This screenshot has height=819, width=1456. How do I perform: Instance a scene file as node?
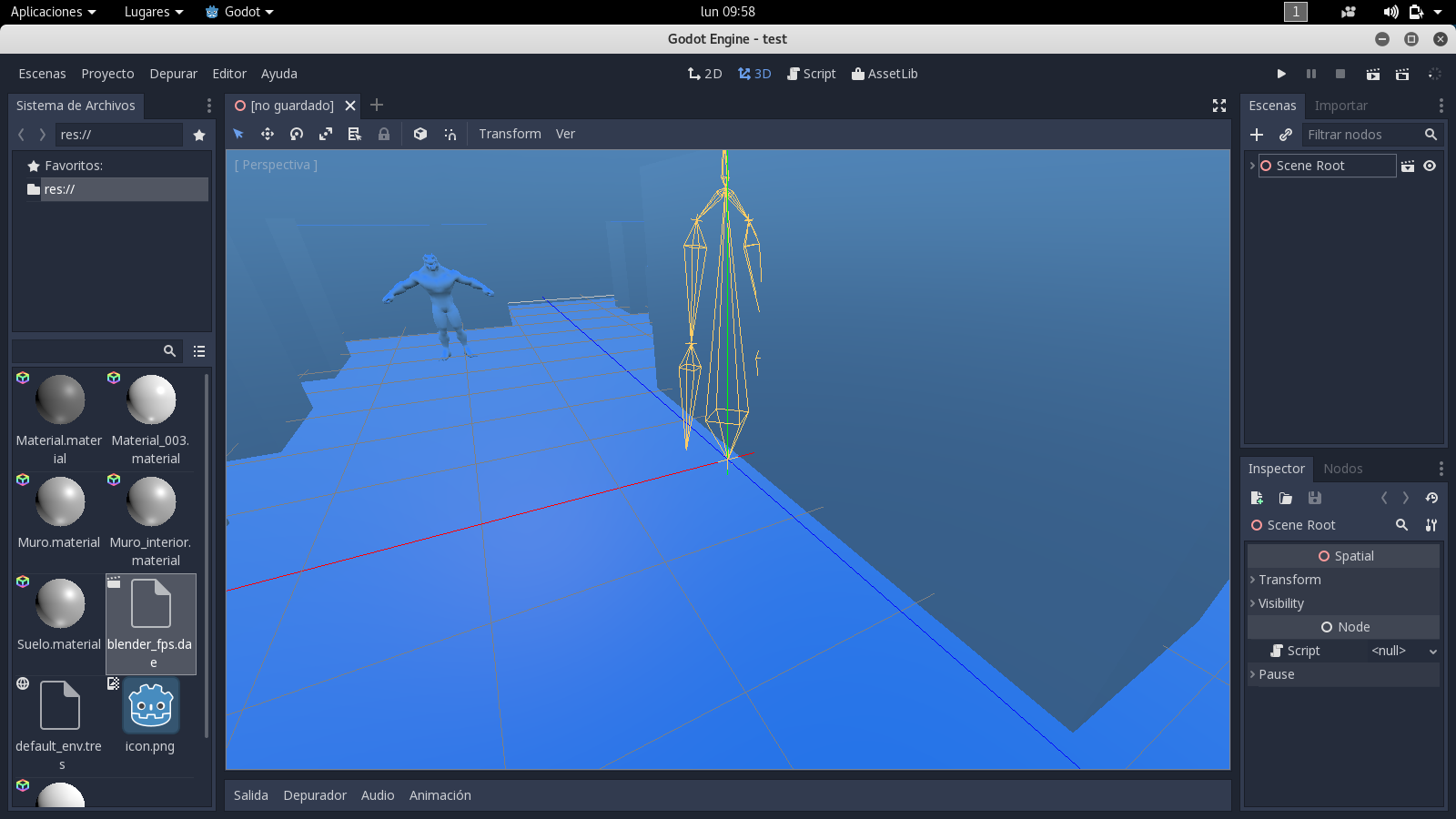click(x=1286, y=135)
